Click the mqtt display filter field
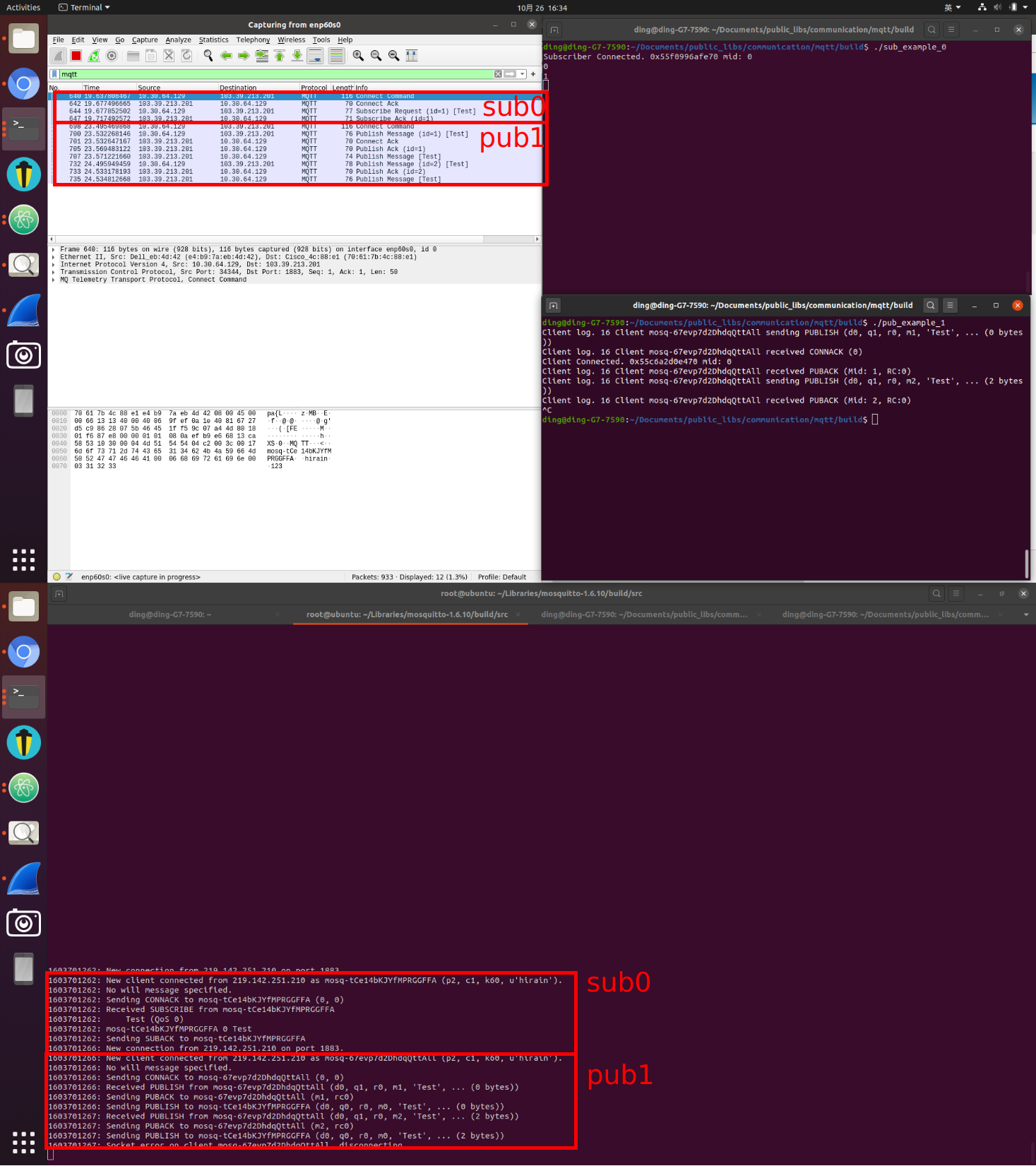1036x1166 pixels. point(275,74)
